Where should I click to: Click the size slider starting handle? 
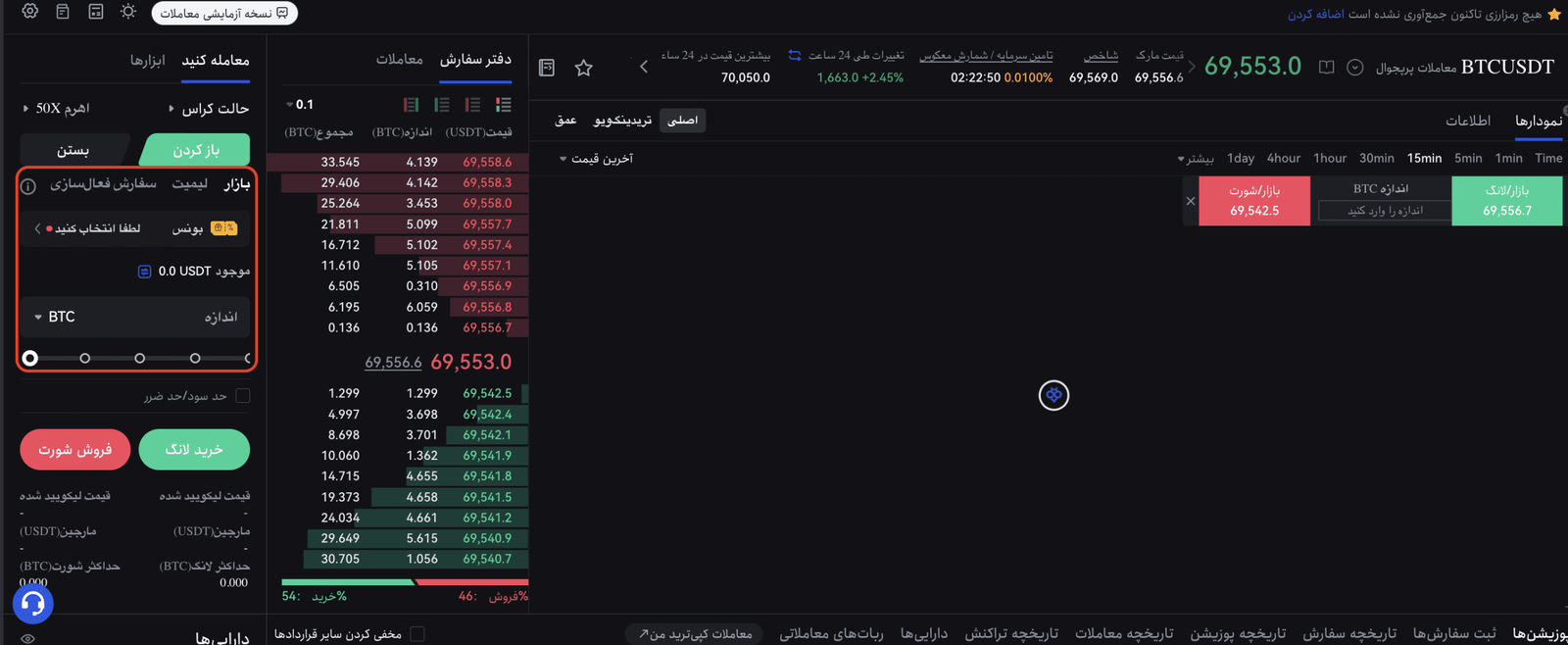tap(30, 358)
